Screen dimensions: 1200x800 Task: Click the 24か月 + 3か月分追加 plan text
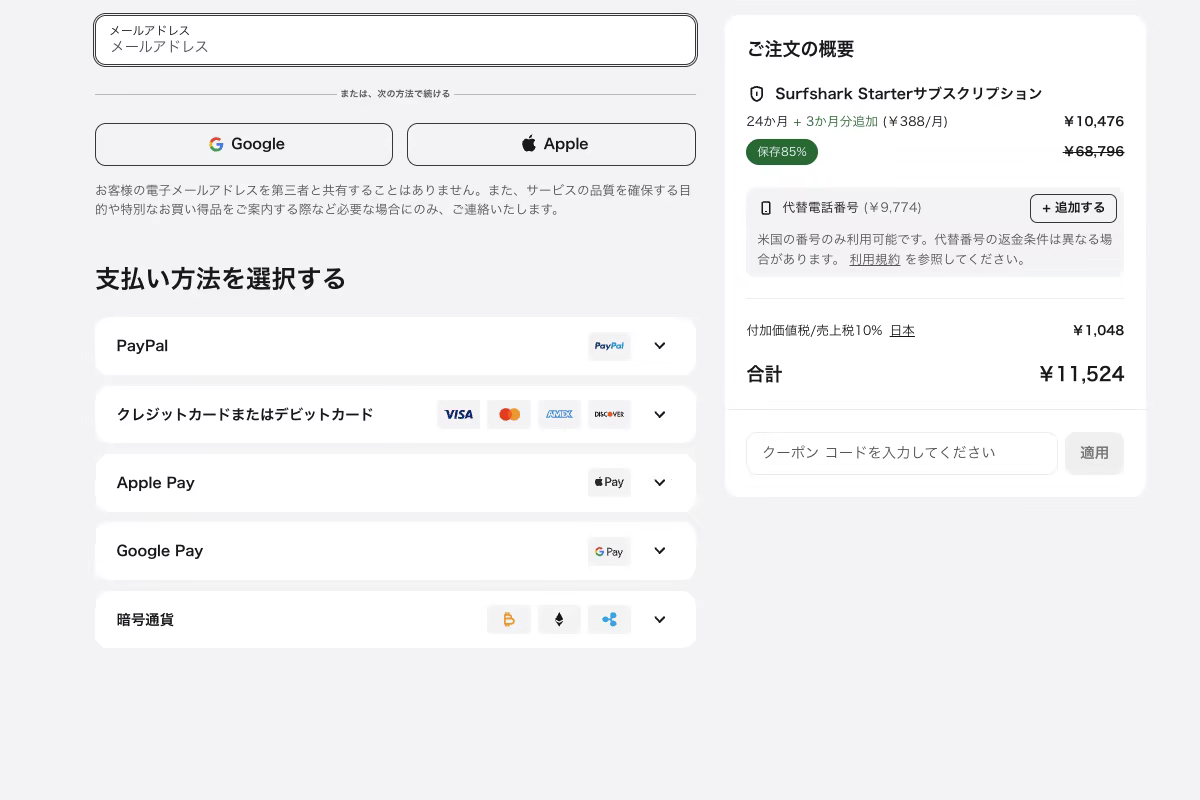pos(812,121)
